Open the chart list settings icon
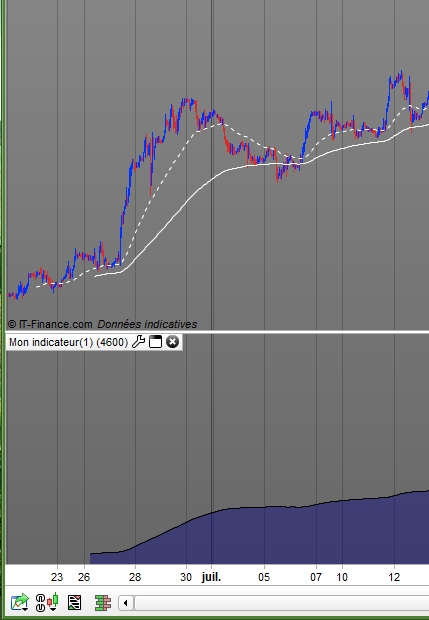The height and width of the screenshot is (620, 429). click(x=74, y=603)
